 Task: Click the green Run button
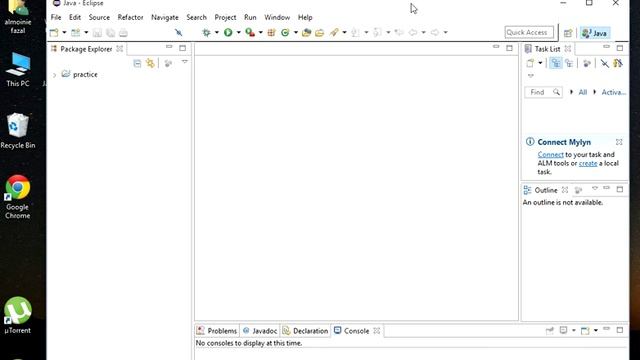(228, 33)
